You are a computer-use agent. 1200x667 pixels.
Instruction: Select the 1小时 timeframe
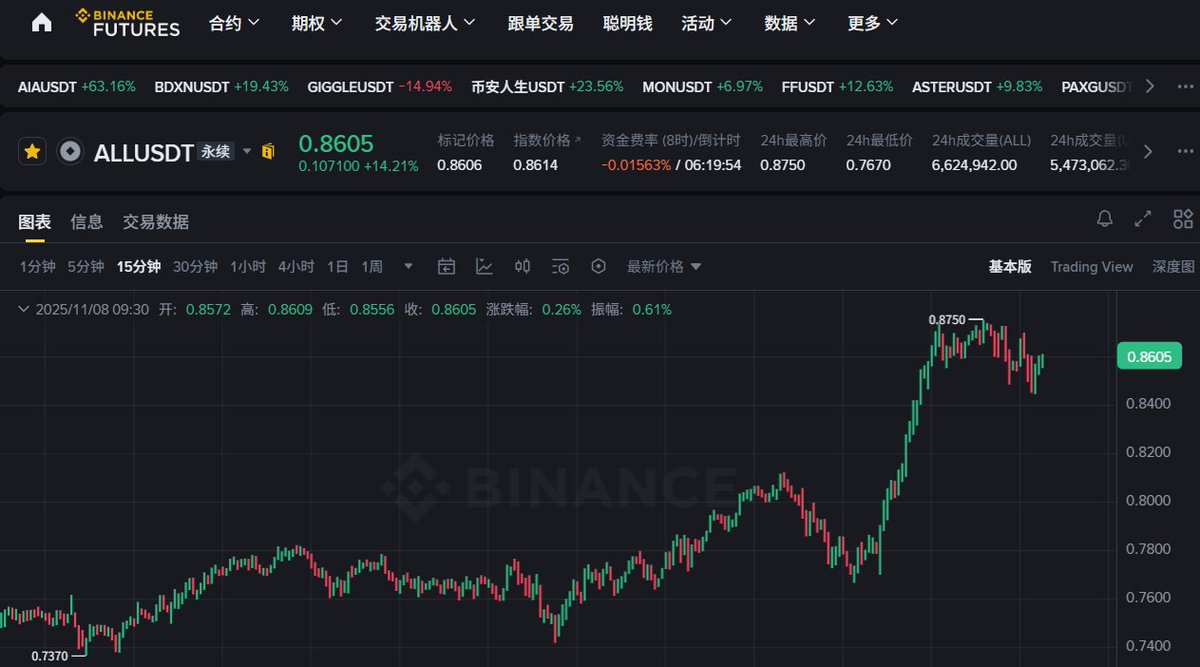tap(247, 266)
